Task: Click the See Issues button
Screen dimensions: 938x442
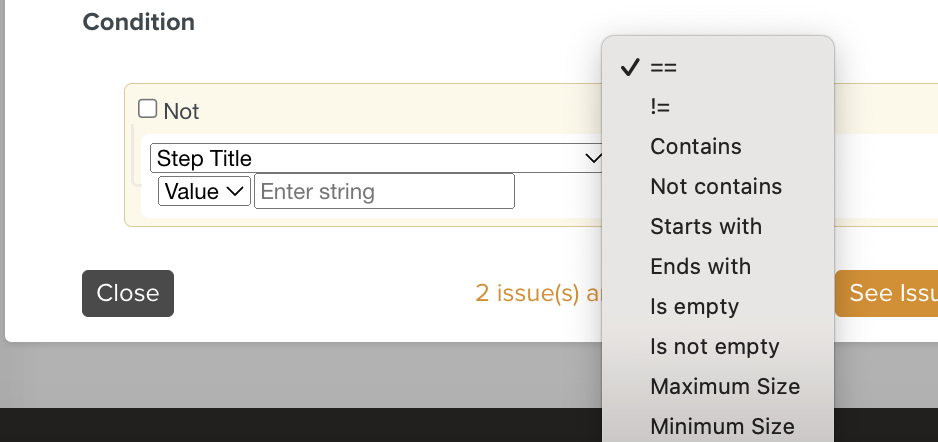Action: (x=888, y=293)
